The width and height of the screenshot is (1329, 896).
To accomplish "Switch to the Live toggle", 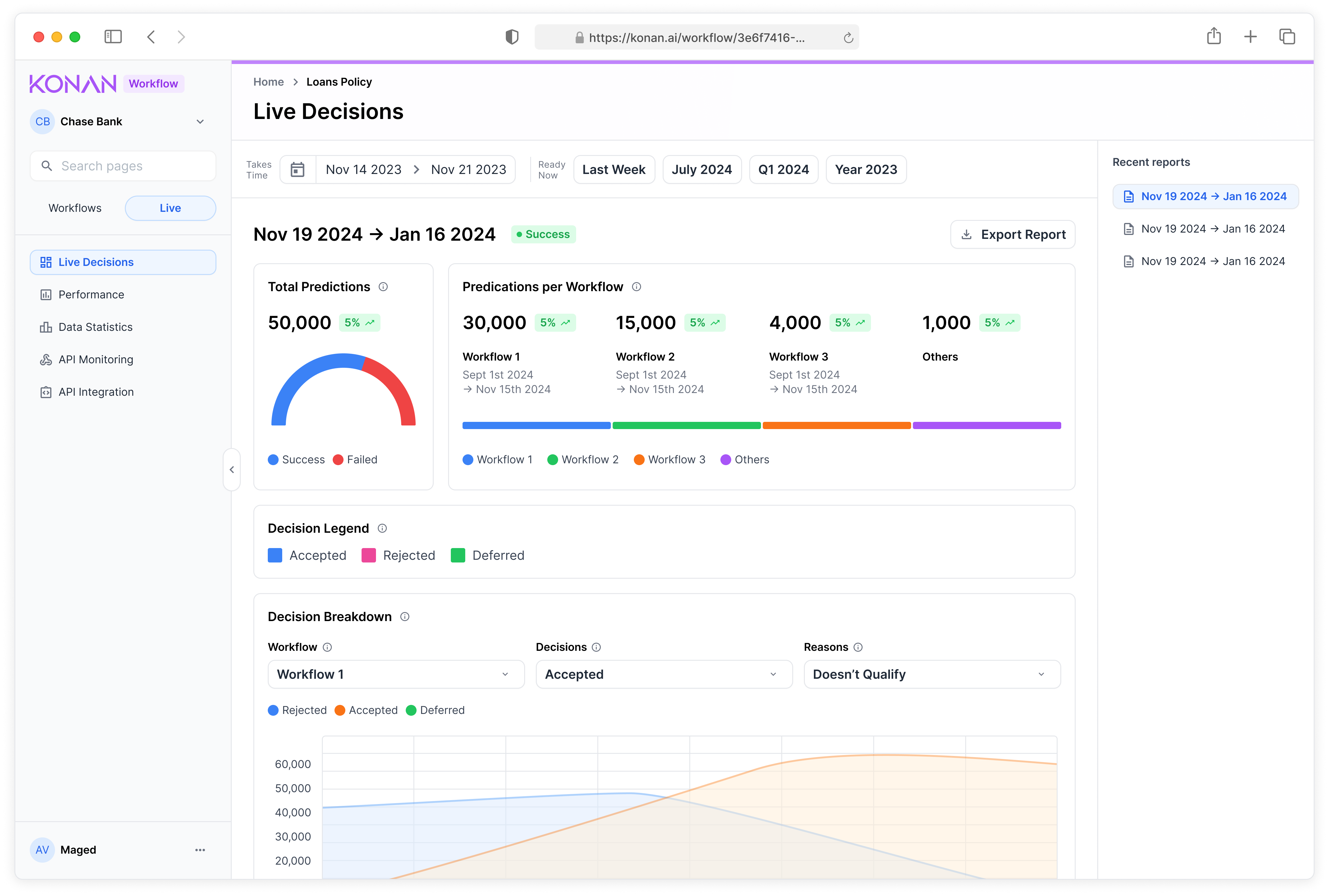I will pyautogui.click(x=170, y=208).
